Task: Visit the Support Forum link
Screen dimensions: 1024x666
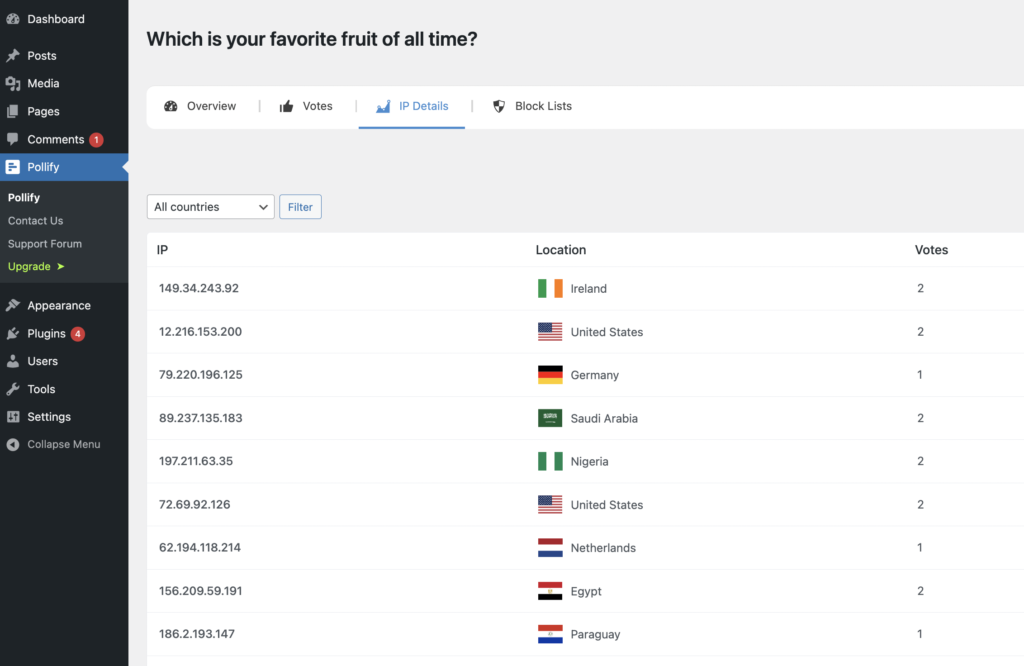Action: pyautogui.click(x=44, y=244)
